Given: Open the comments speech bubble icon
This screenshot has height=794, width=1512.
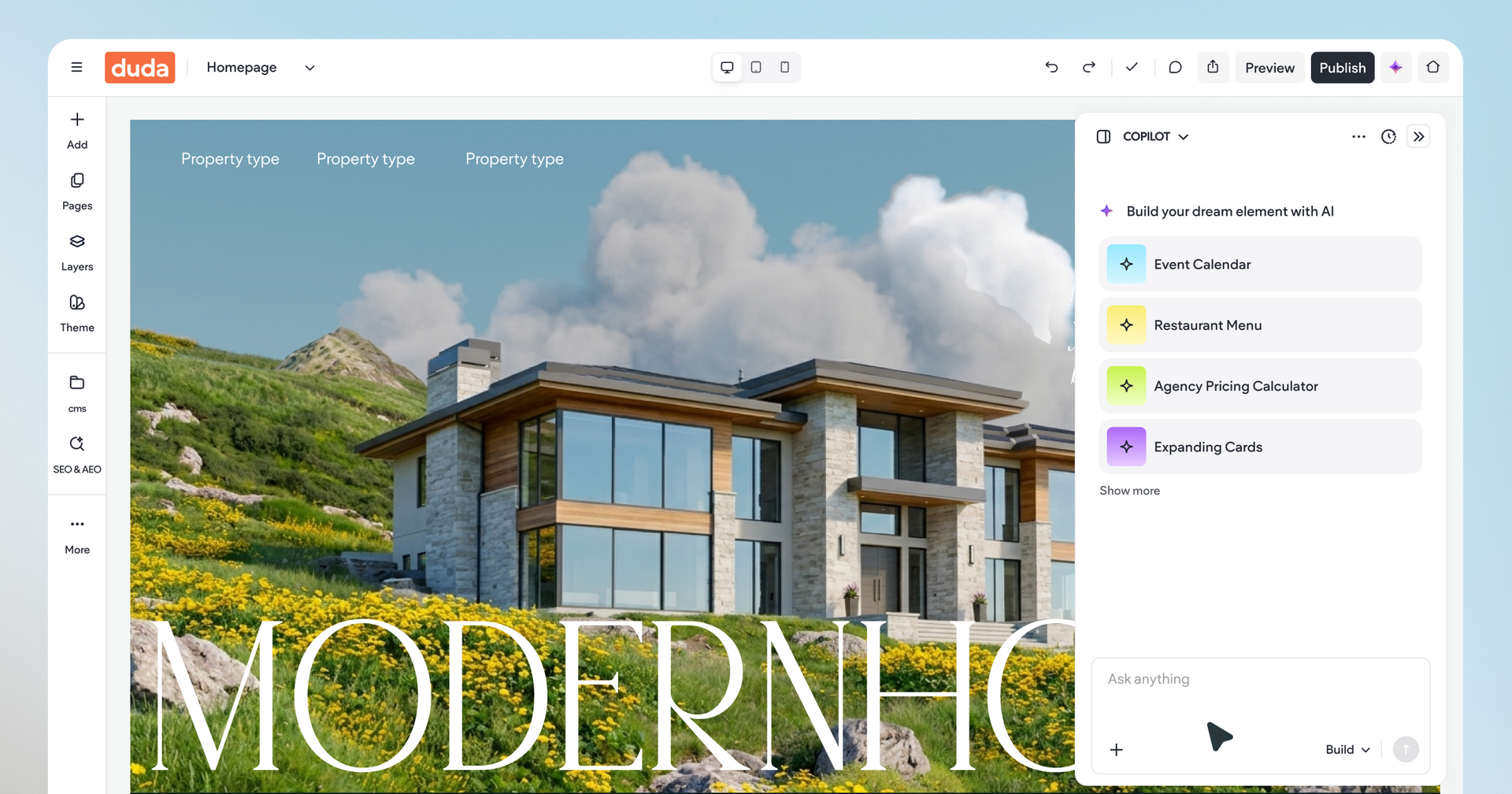Looking at the screenshot, I should click(1175, 68).
